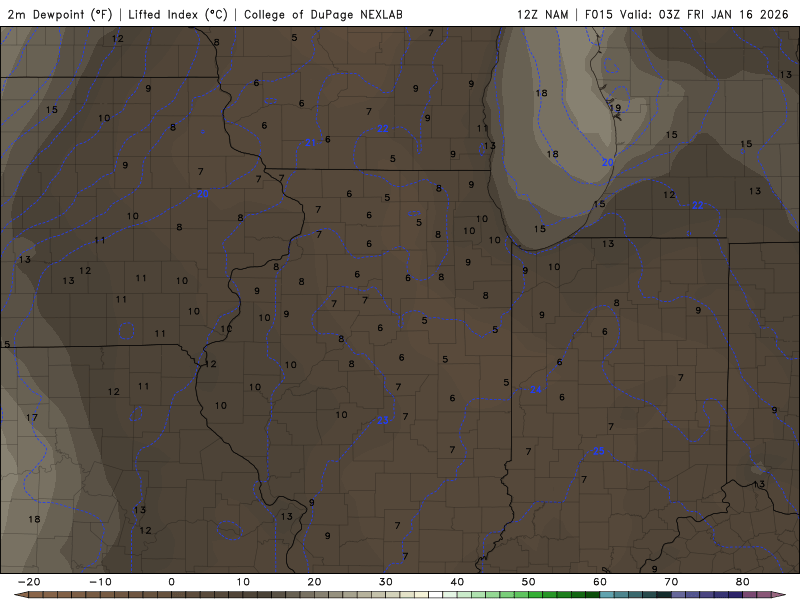
Task: Click the "70" colorbar scale label
Action: pyautogui.click(x=671, y=582)
